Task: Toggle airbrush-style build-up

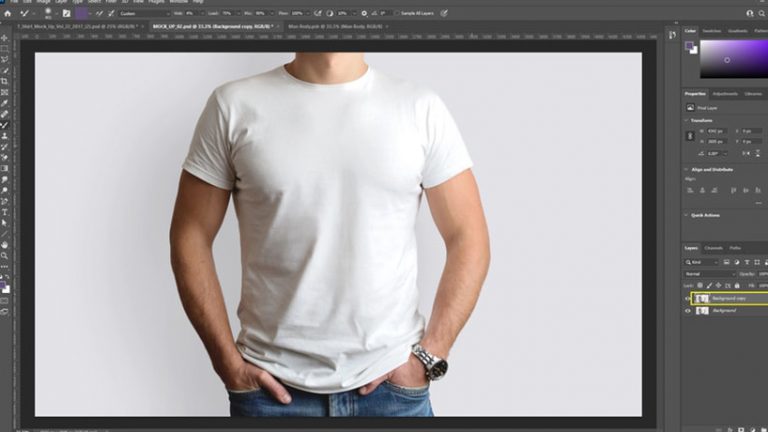Action: point(318,14)
